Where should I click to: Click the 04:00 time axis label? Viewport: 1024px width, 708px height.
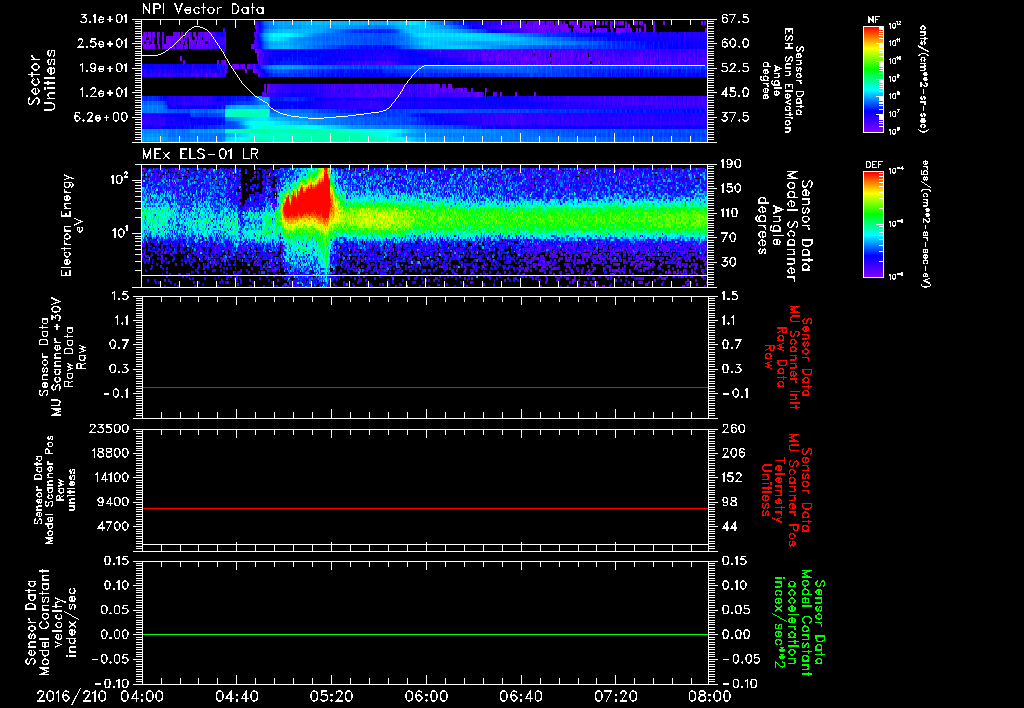pyautogui.click(x=141, y=696)
